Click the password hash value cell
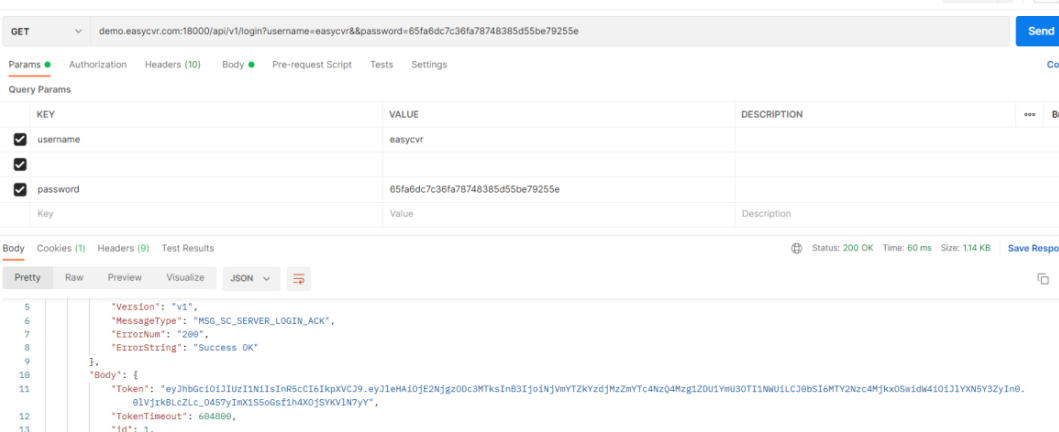This screenshot has width=1059, height=432. point(559,190)
